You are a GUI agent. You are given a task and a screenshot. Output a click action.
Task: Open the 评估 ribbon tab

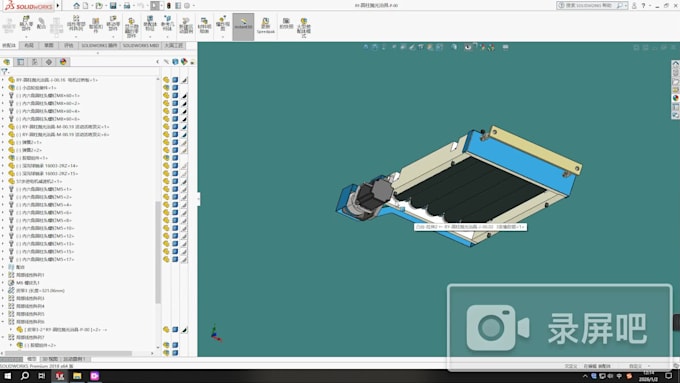coord(69,46)
